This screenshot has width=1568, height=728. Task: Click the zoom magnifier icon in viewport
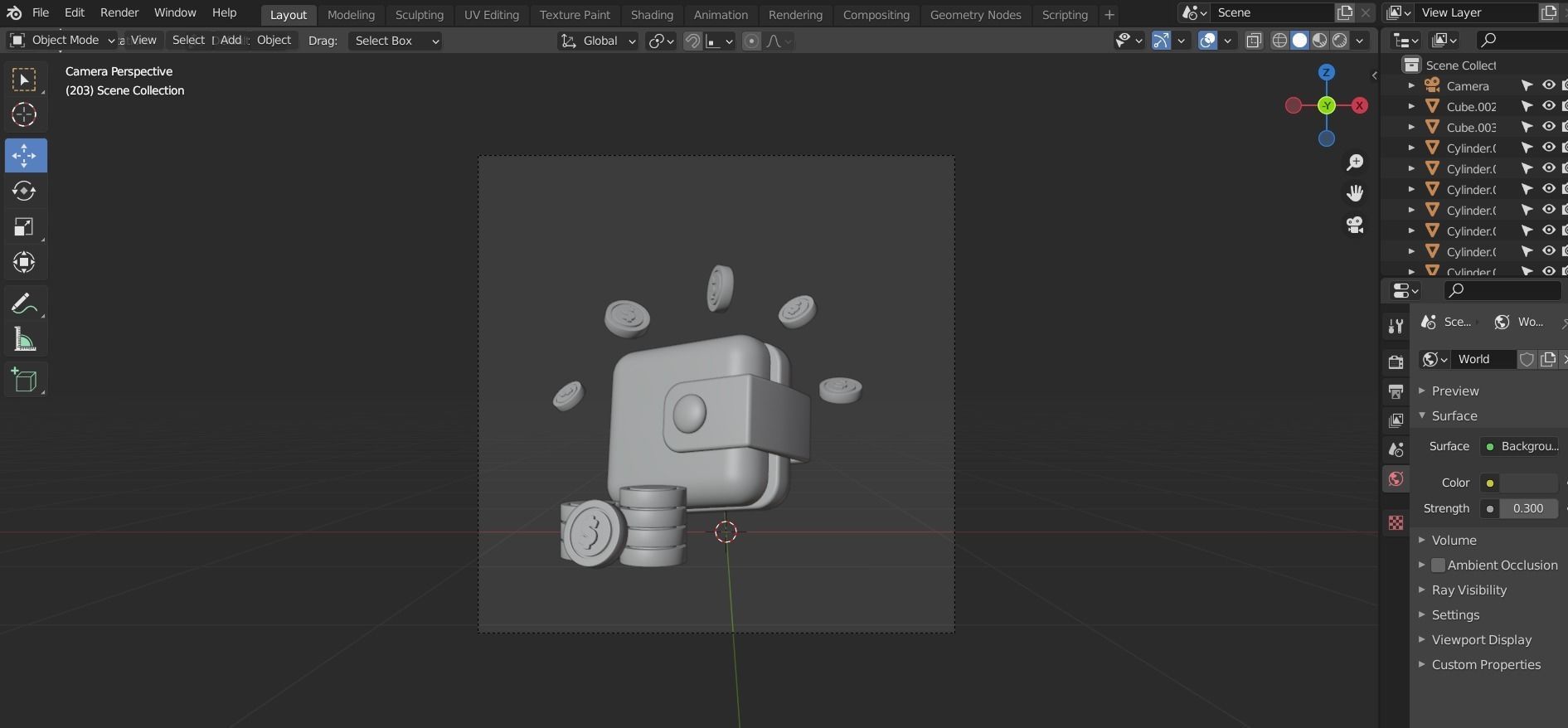pyautogui.click(x=1355, y=162)
